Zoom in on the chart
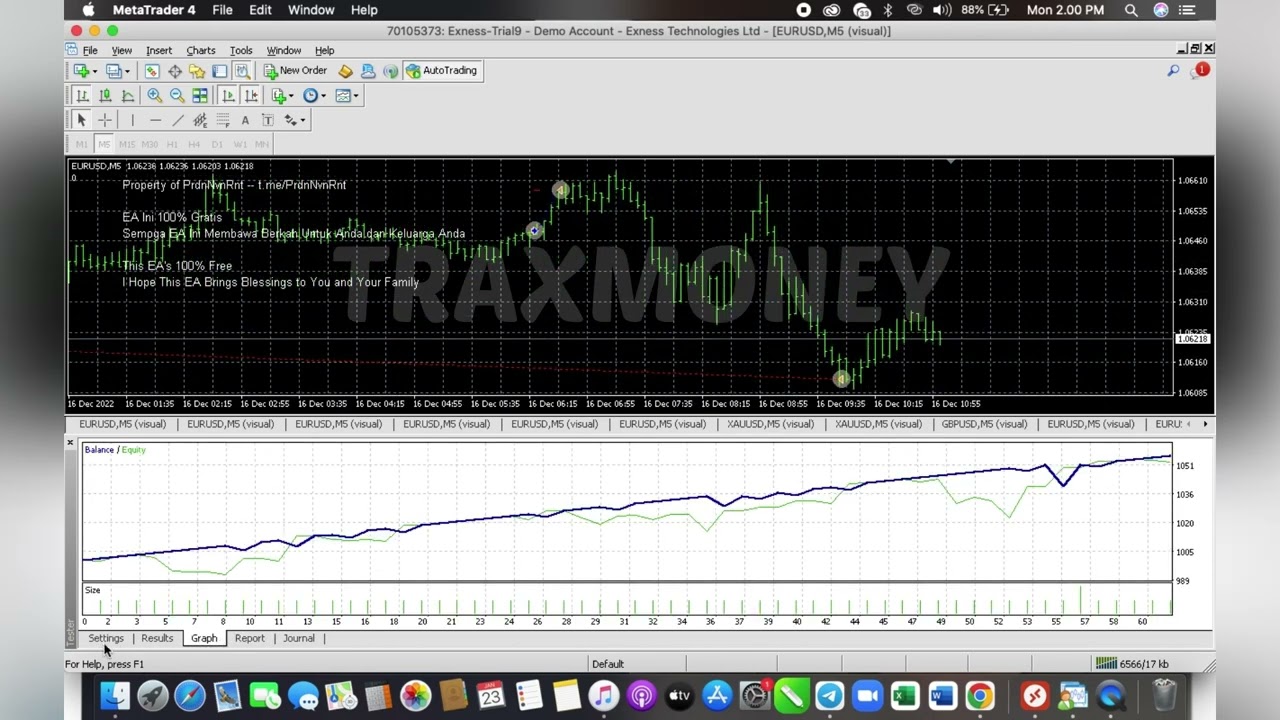1280x720 pixels. click(155, 96)
